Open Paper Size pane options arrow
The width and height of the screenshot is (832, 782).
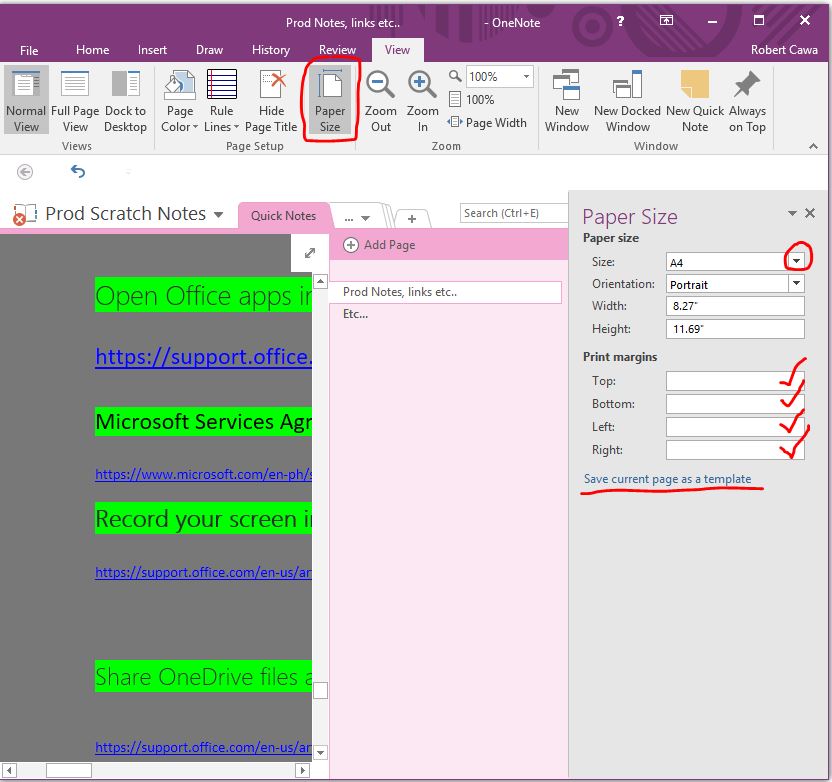[792, 213]
